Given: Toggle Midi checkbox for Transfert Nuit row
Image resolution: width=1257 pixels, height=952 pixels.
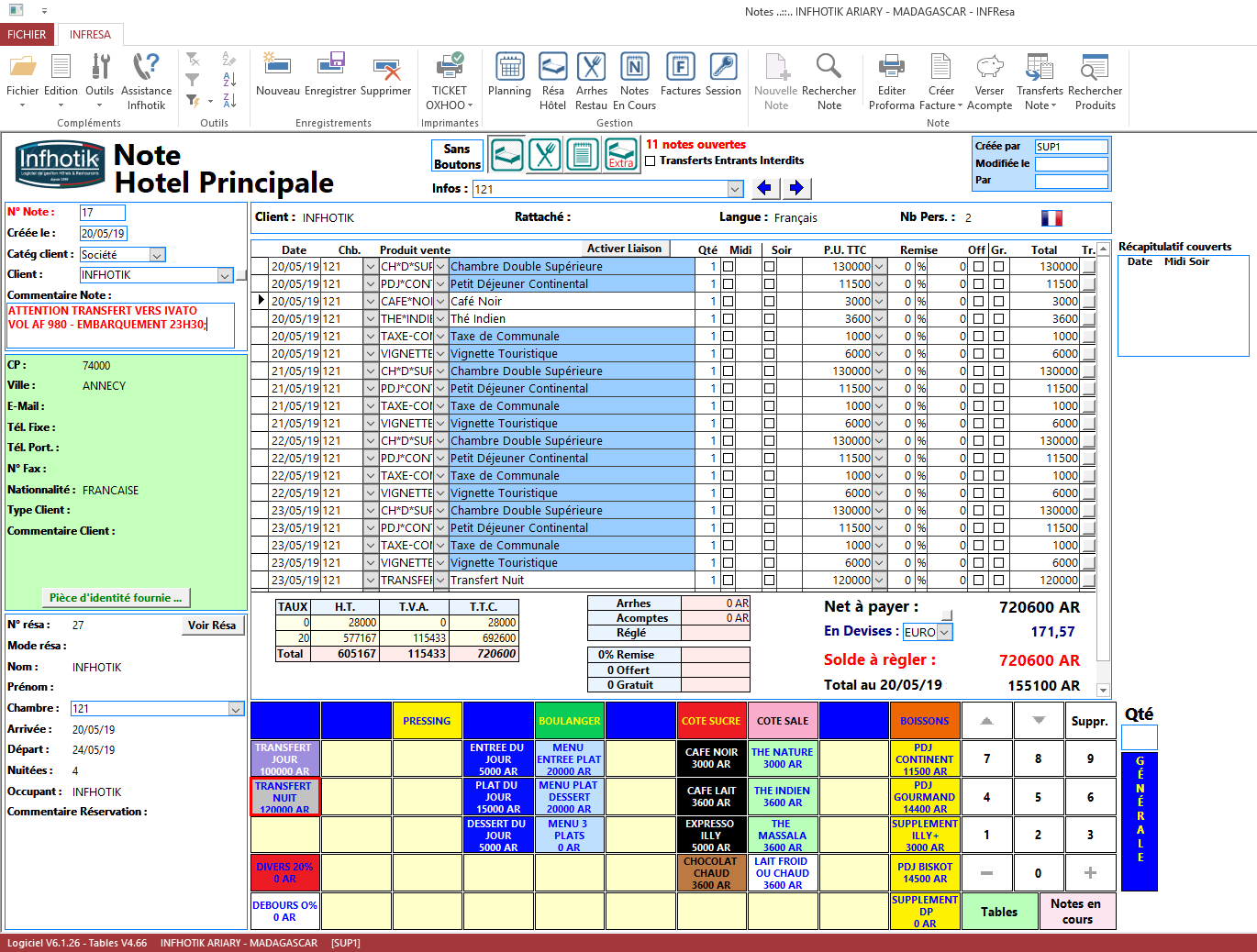Looking at the screenshot, I should 728,580.
